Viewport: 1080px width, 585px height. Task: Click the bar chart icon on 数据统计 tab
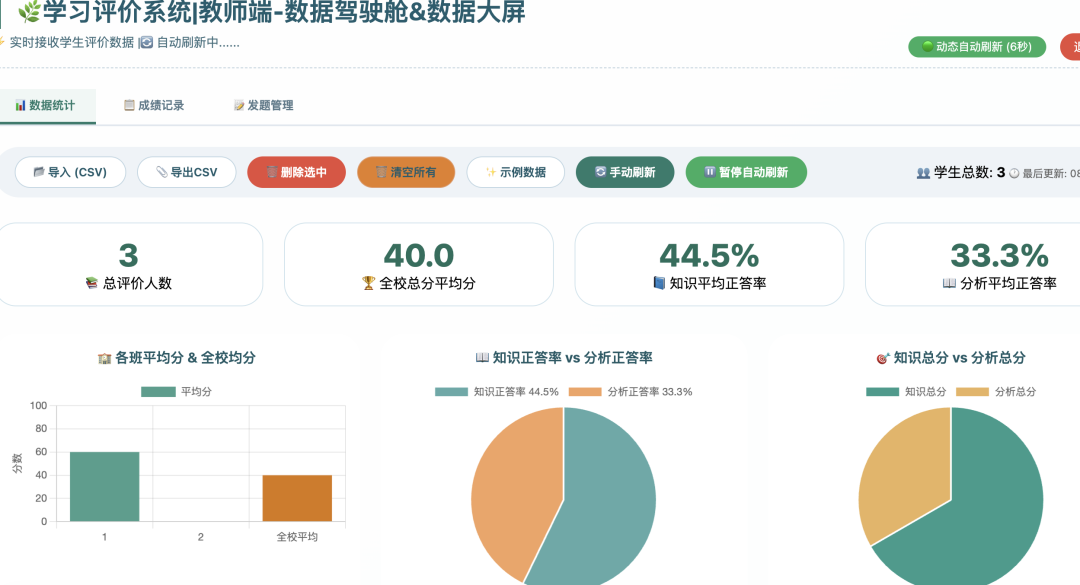coord(21,105)
